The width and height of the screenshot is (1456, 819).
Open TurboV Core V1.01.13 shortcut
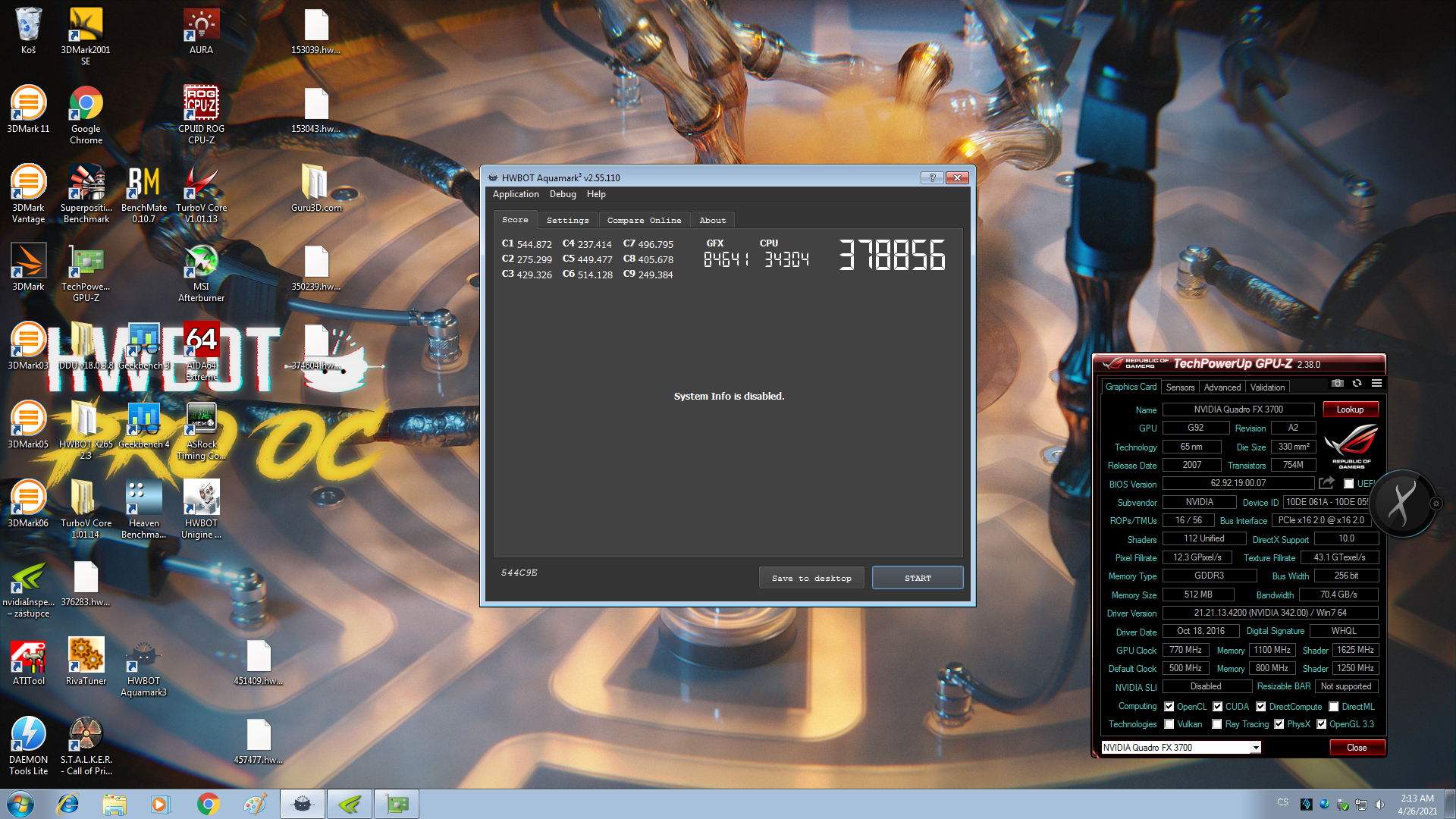coord(201,193)
